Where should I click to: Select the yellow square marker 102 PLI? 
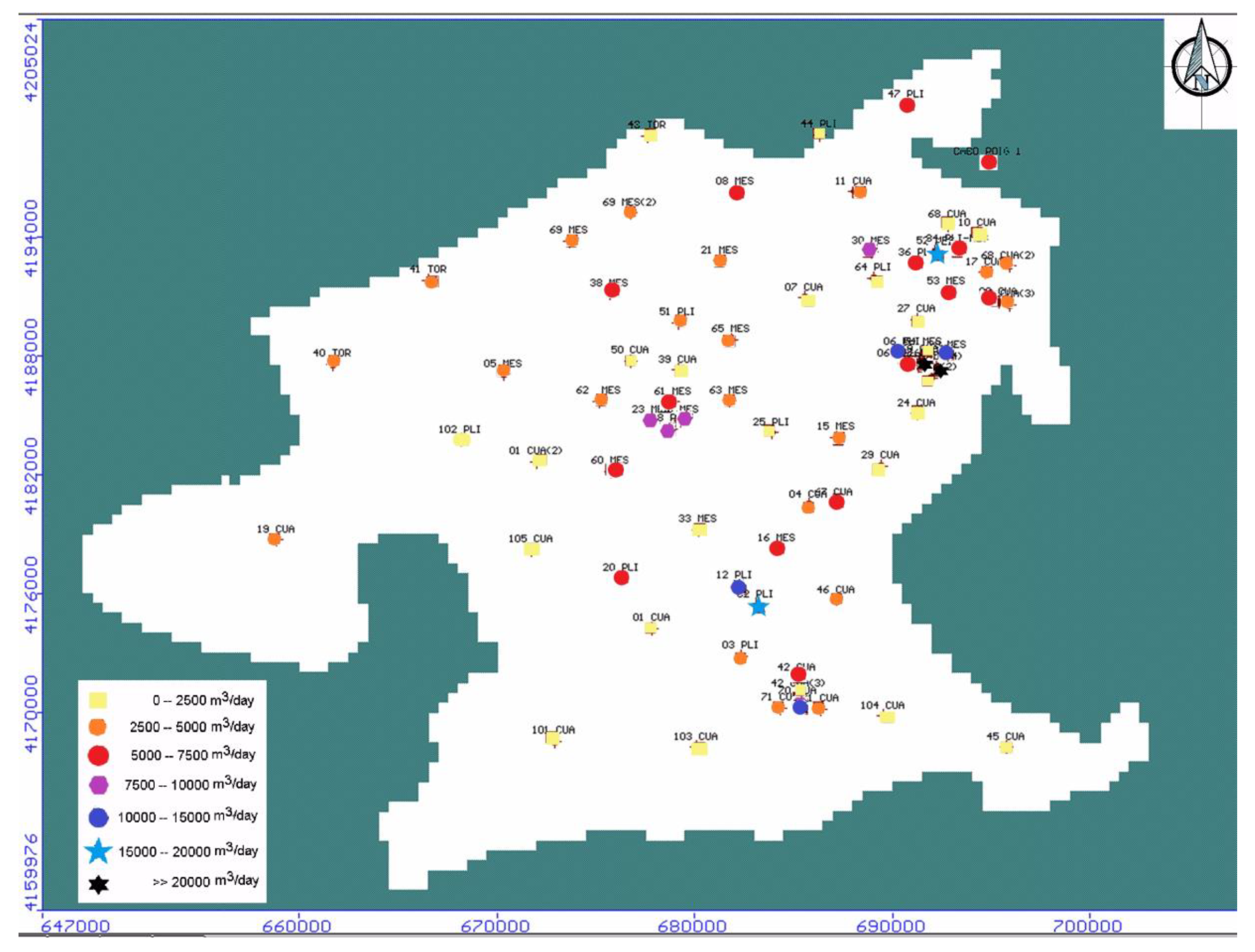point(462,440)
